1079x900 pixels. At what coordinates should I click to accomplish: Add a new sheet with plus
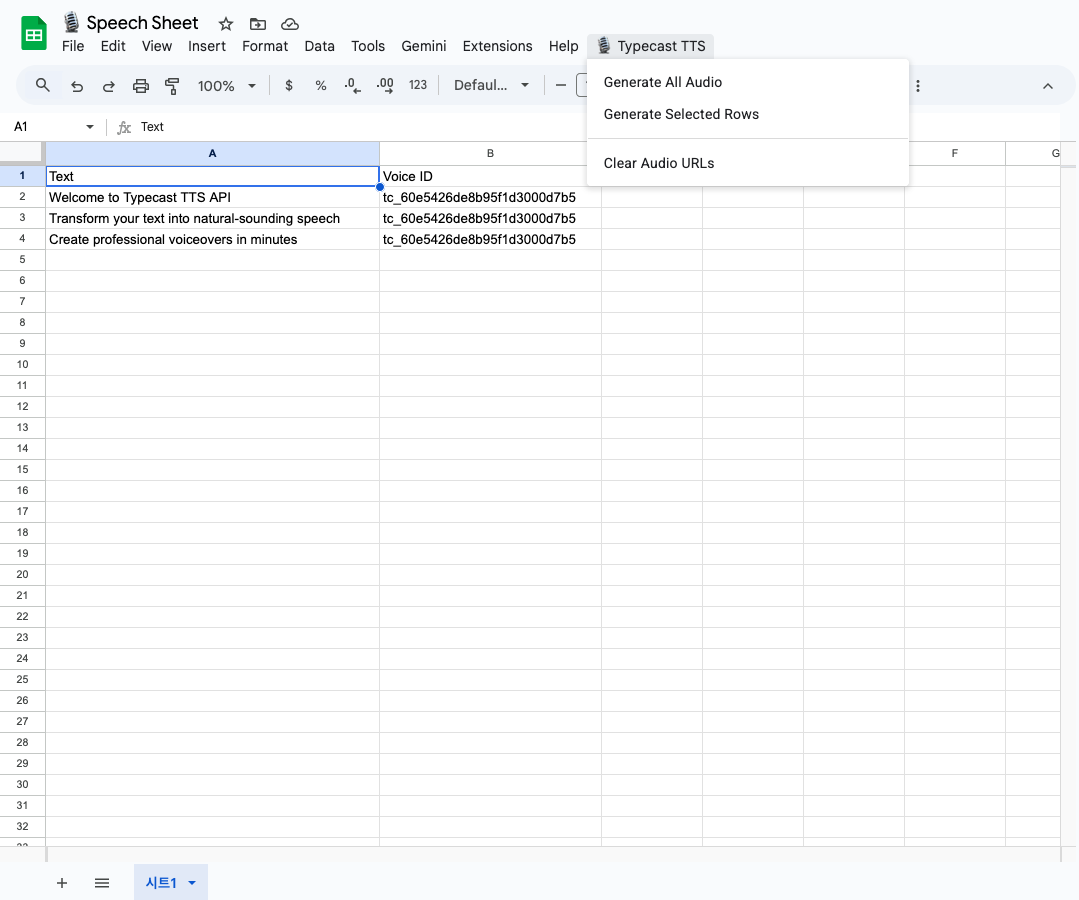pos(62,883)
